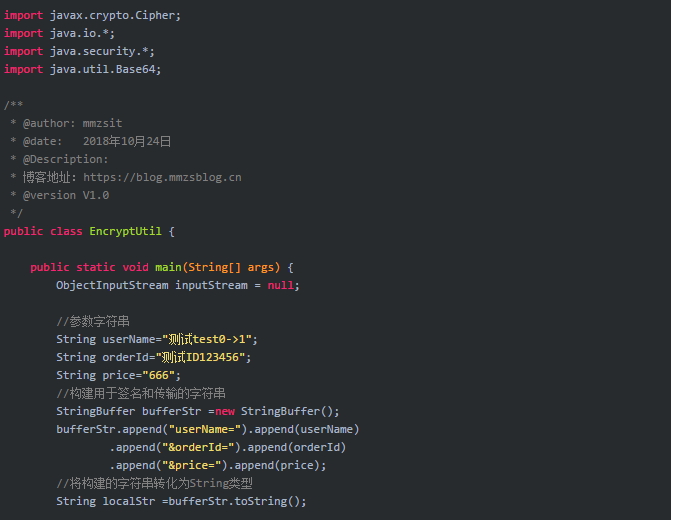The height and width of the screenshot is (520, 674).
Task: Click the 'StringBuffer bufferStr =new StringBuffer();' line
Action: point(198,412)
